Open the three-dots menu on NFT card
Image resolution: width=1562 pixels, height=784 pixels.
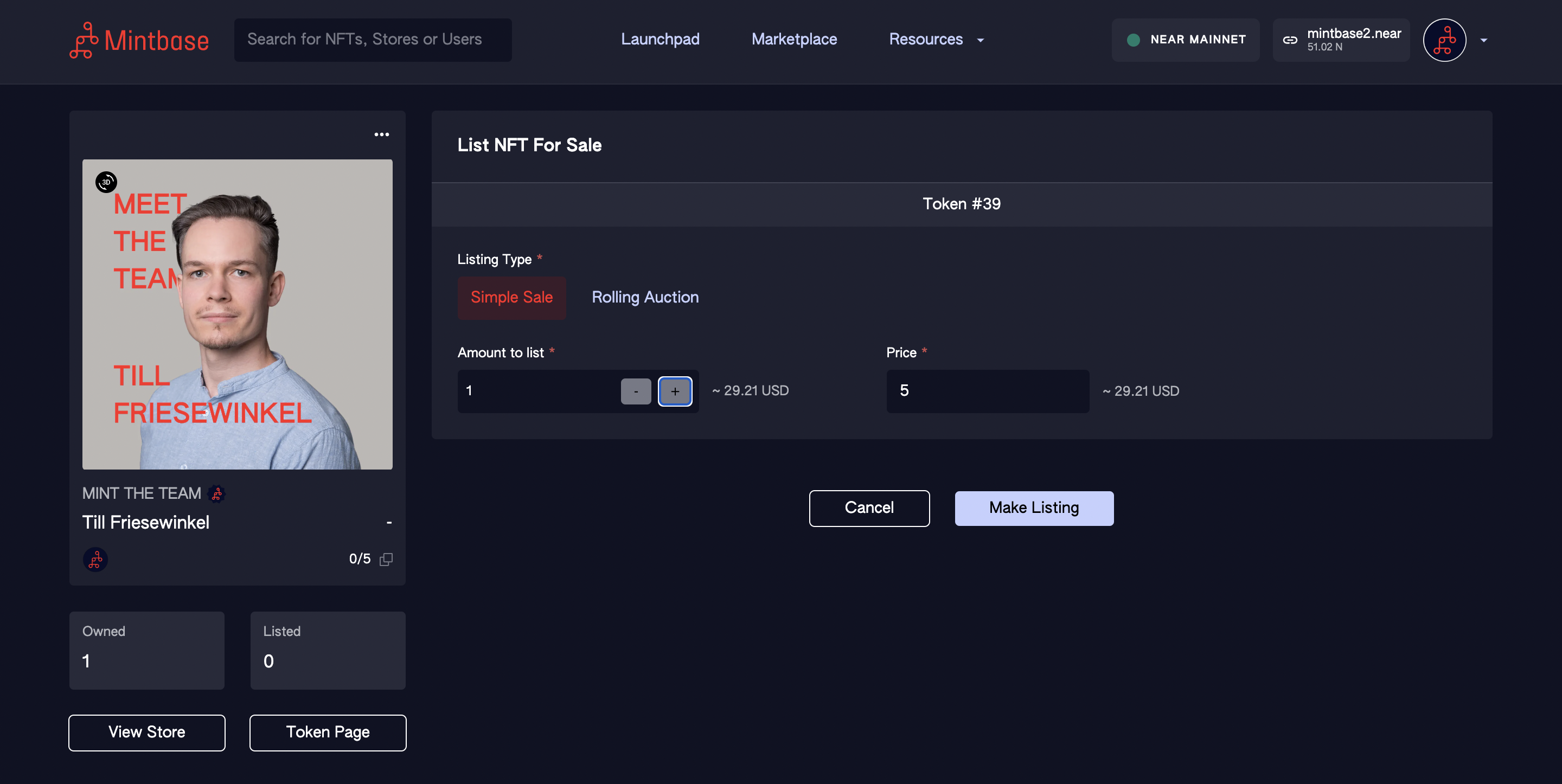(x=381, y=134)
